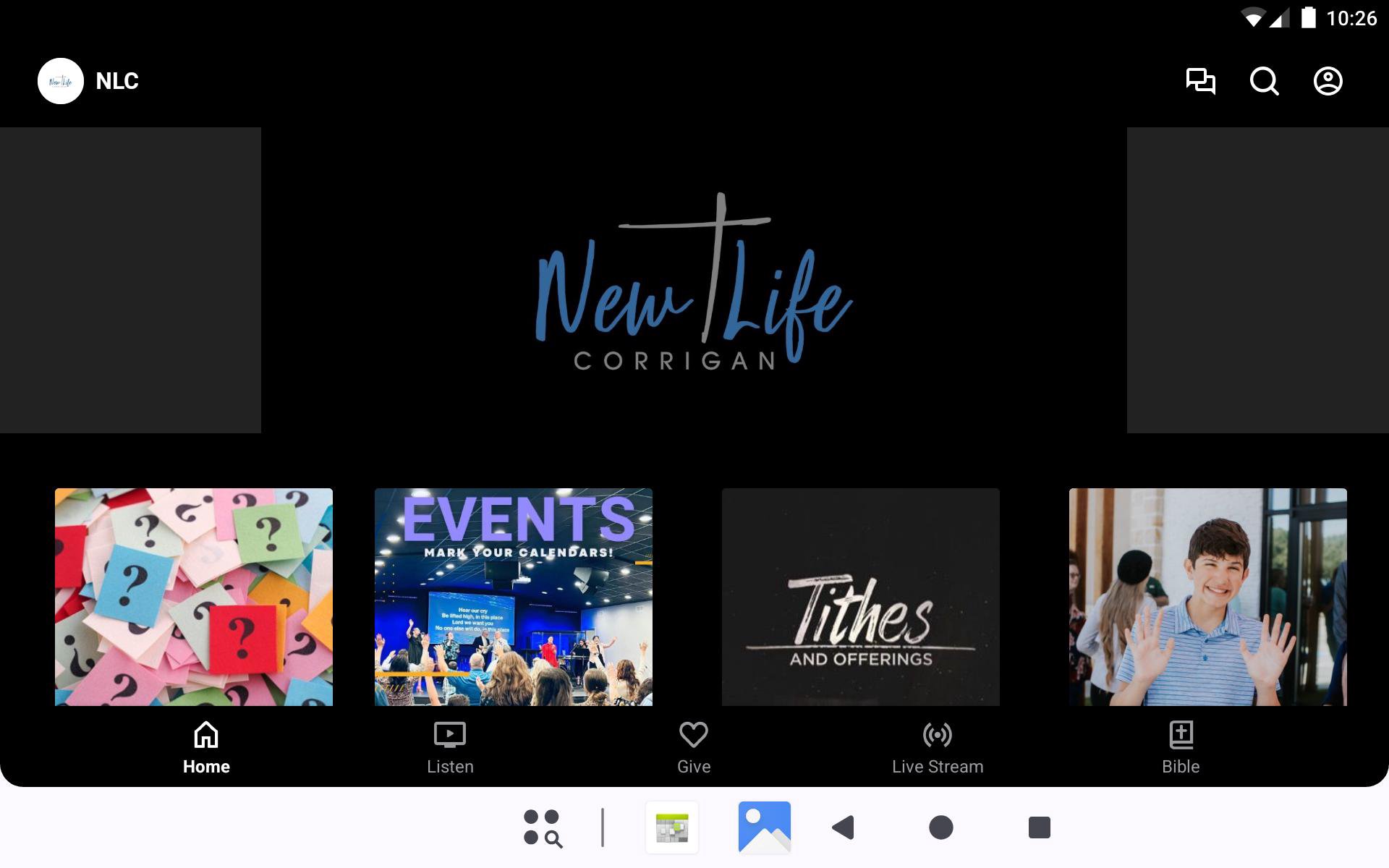Open the Events mark your calendars card
Viewport: 1389px width, 868px height.
(514, 597)
